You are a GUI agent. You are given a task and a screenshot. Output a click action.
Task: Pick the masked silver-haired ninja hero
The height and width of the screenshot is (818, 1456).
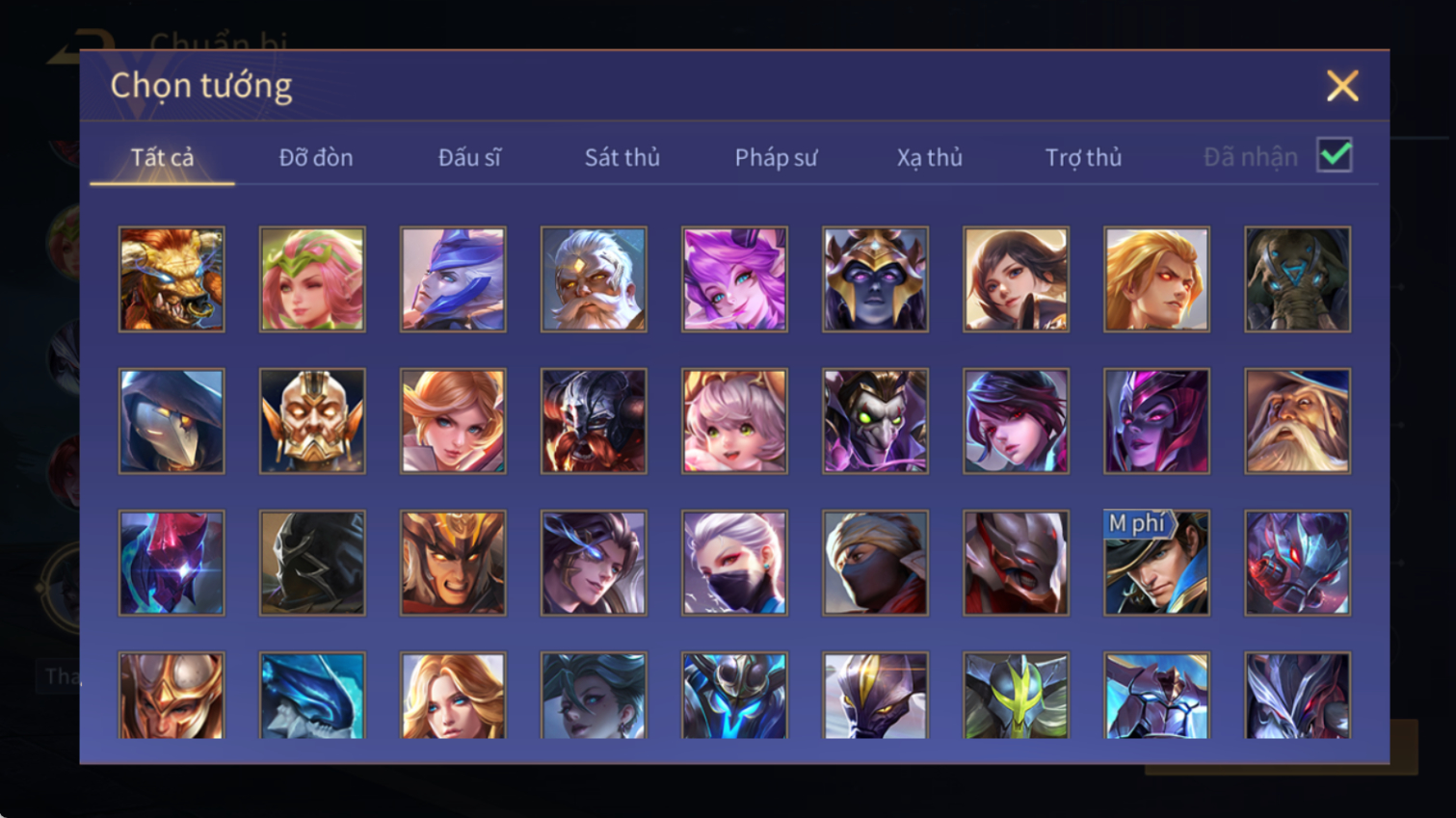(x=734, y=563)
